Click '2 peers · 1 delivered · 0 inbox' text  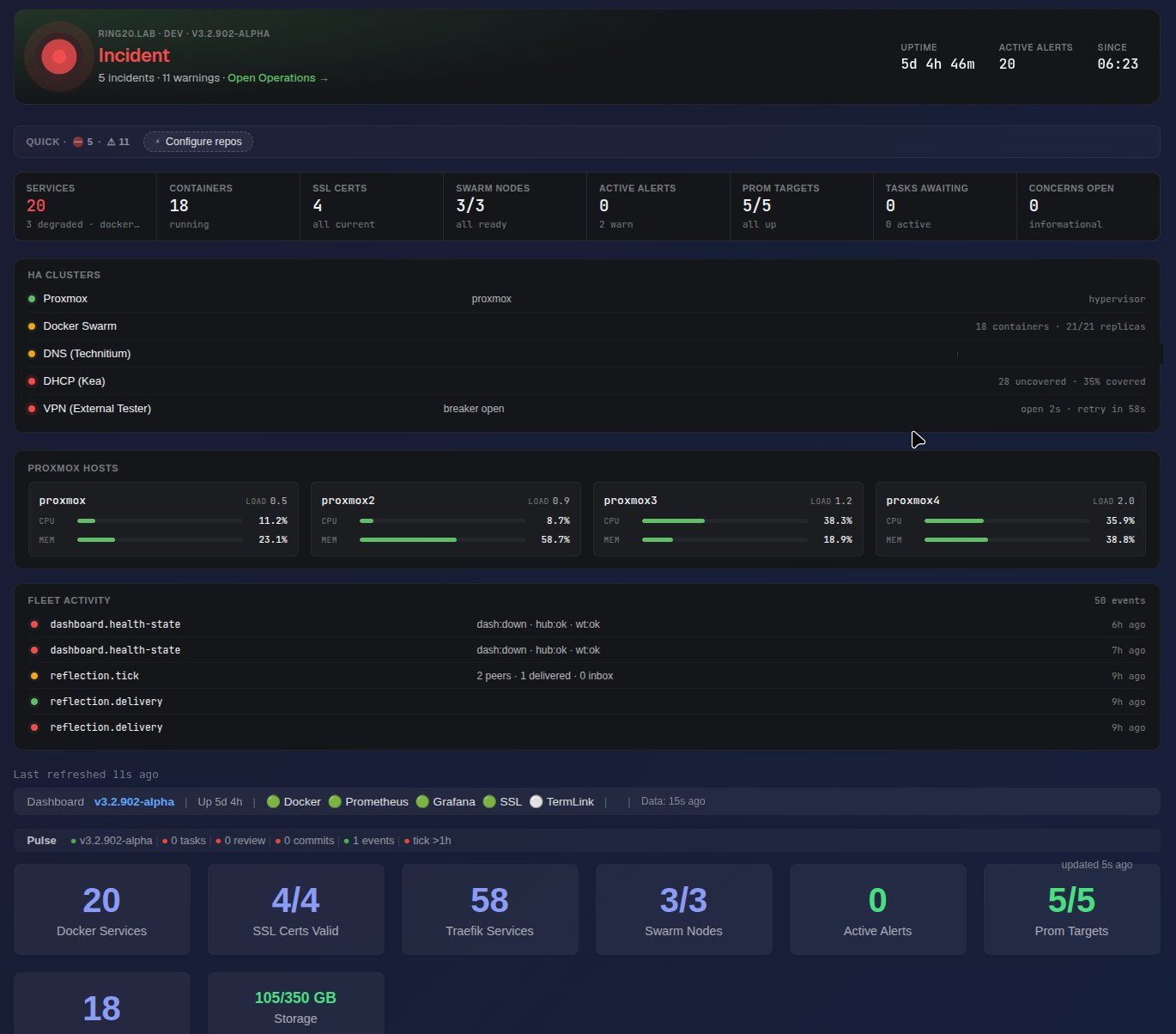[x=545, y=676]
